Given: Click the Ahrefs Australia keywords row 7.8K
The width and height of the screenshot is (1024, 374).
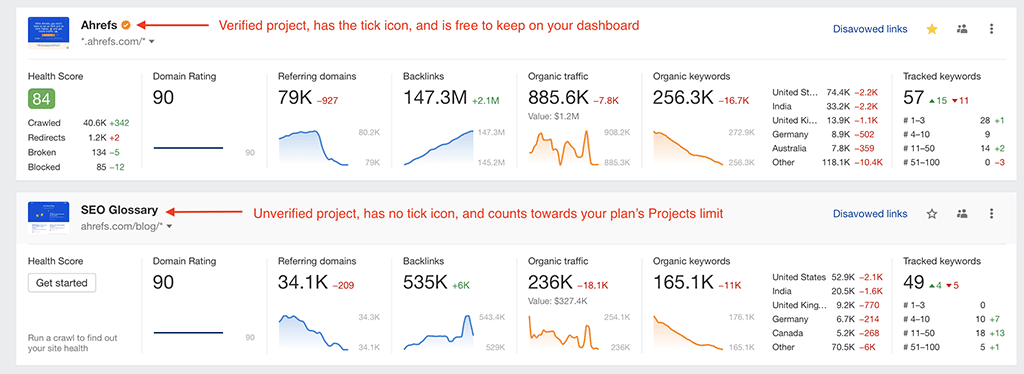Looking at the screenshot, I should click(825, 148).
